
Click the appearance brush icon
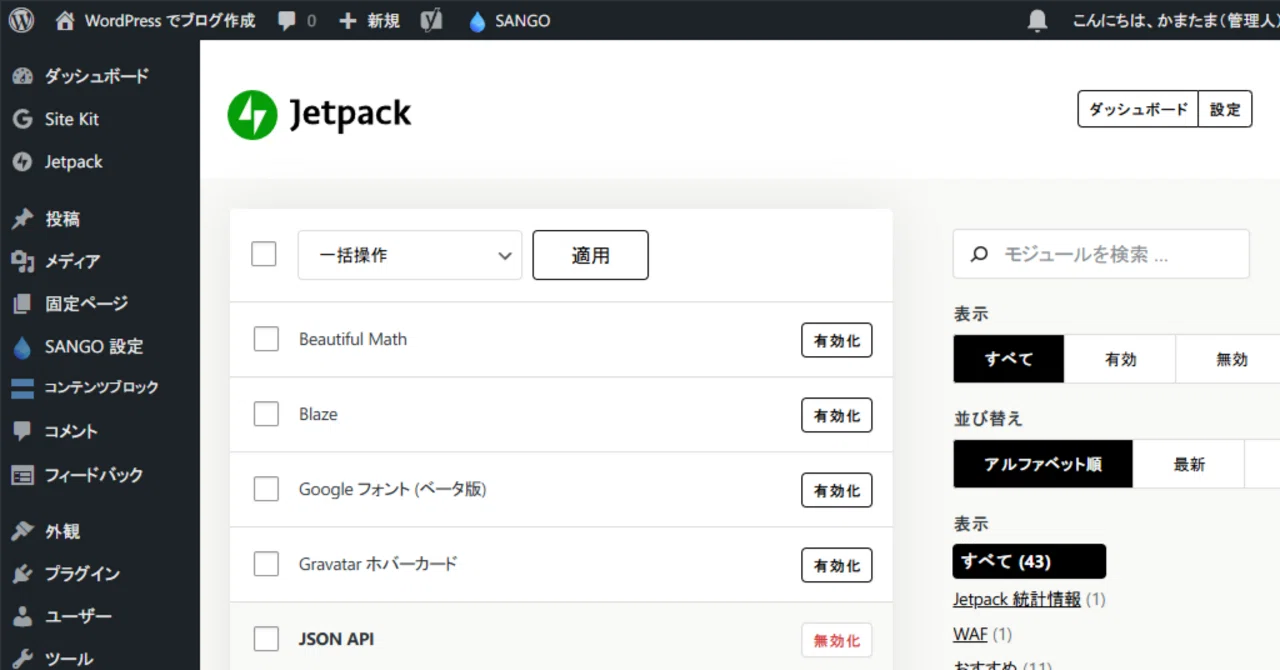(22, 531)
